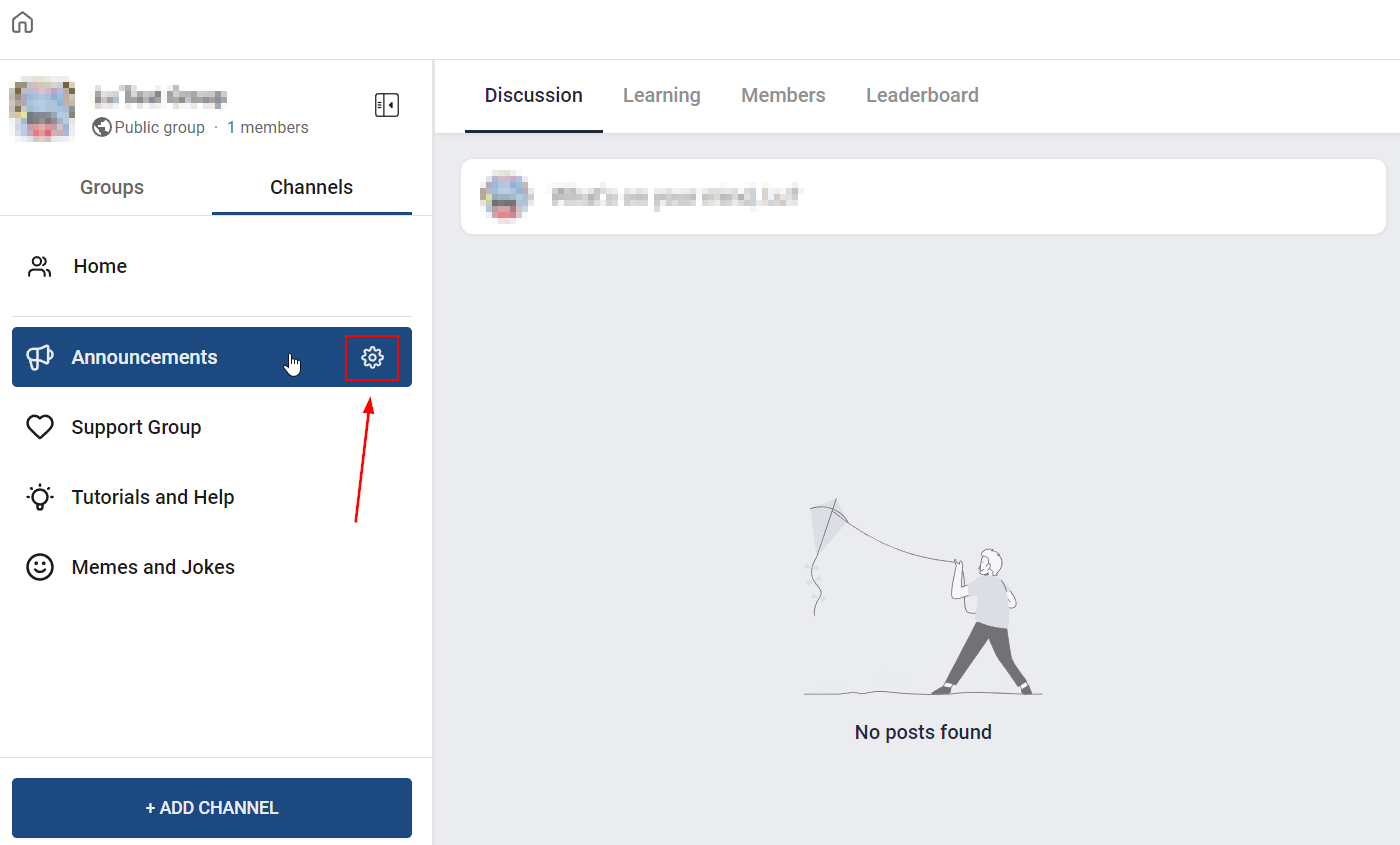The image size is (1400, 845).
Task: Click the megaphone icon for Announcements
Action: point(40,357)
